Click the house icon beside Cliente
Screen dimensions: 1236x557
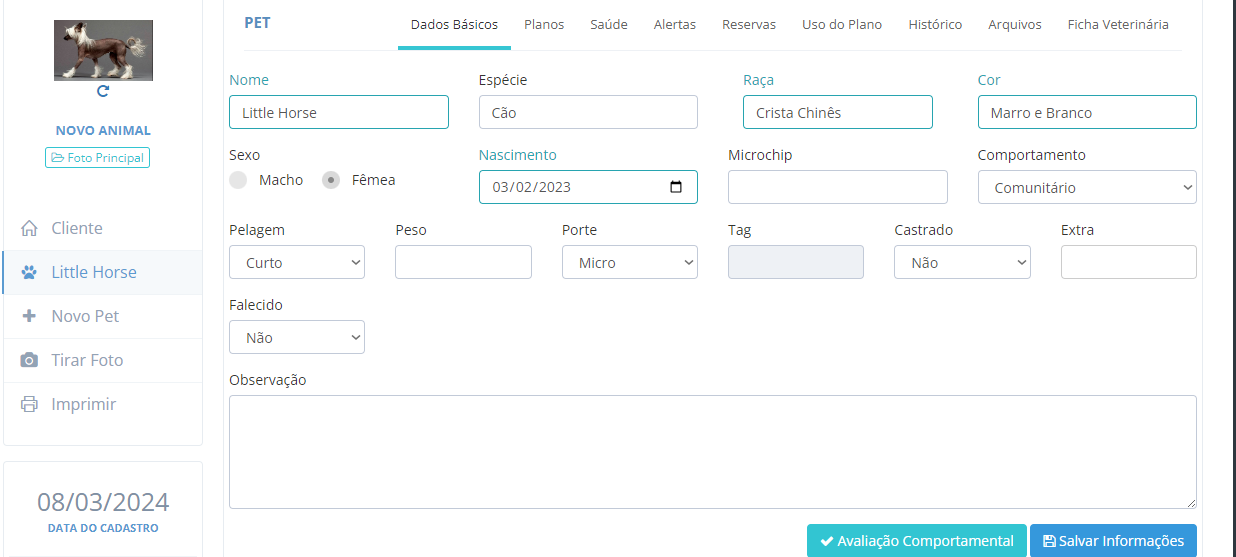pyautogui.click(x=29, y=228)
